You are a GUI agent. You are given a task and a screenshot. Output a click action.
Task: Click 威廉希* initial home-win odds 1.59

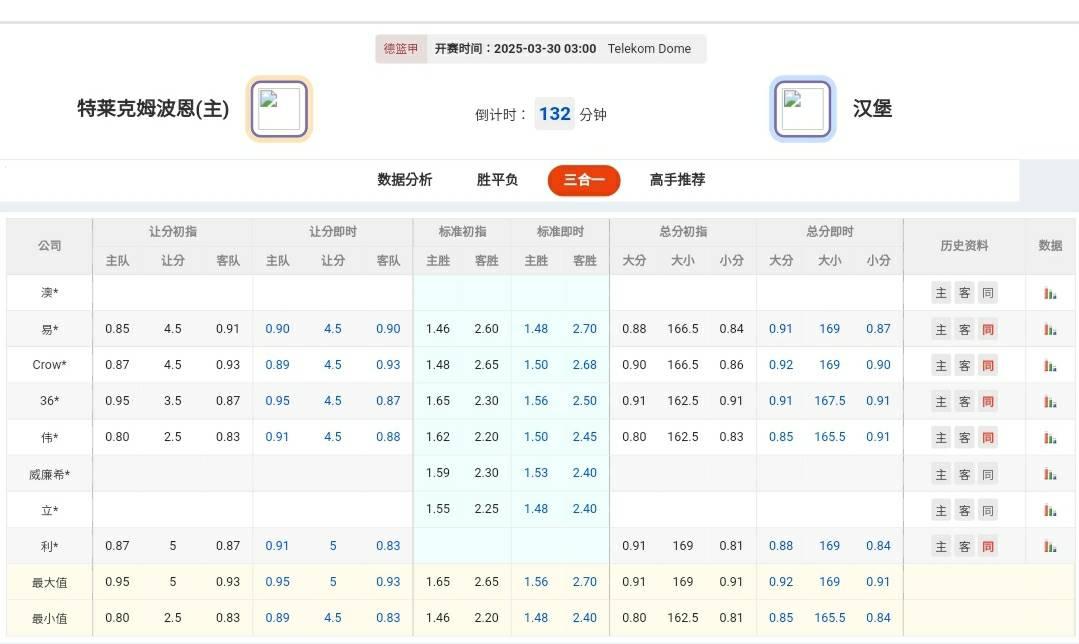pyautogui.click(x=438, y=473)
